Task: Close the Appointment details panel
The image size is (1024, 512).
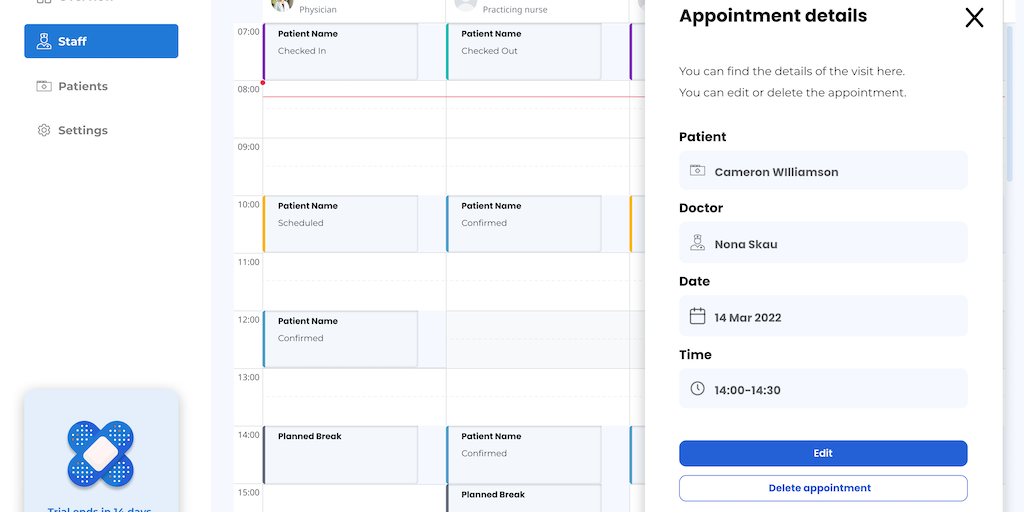Action: [974, 17]
